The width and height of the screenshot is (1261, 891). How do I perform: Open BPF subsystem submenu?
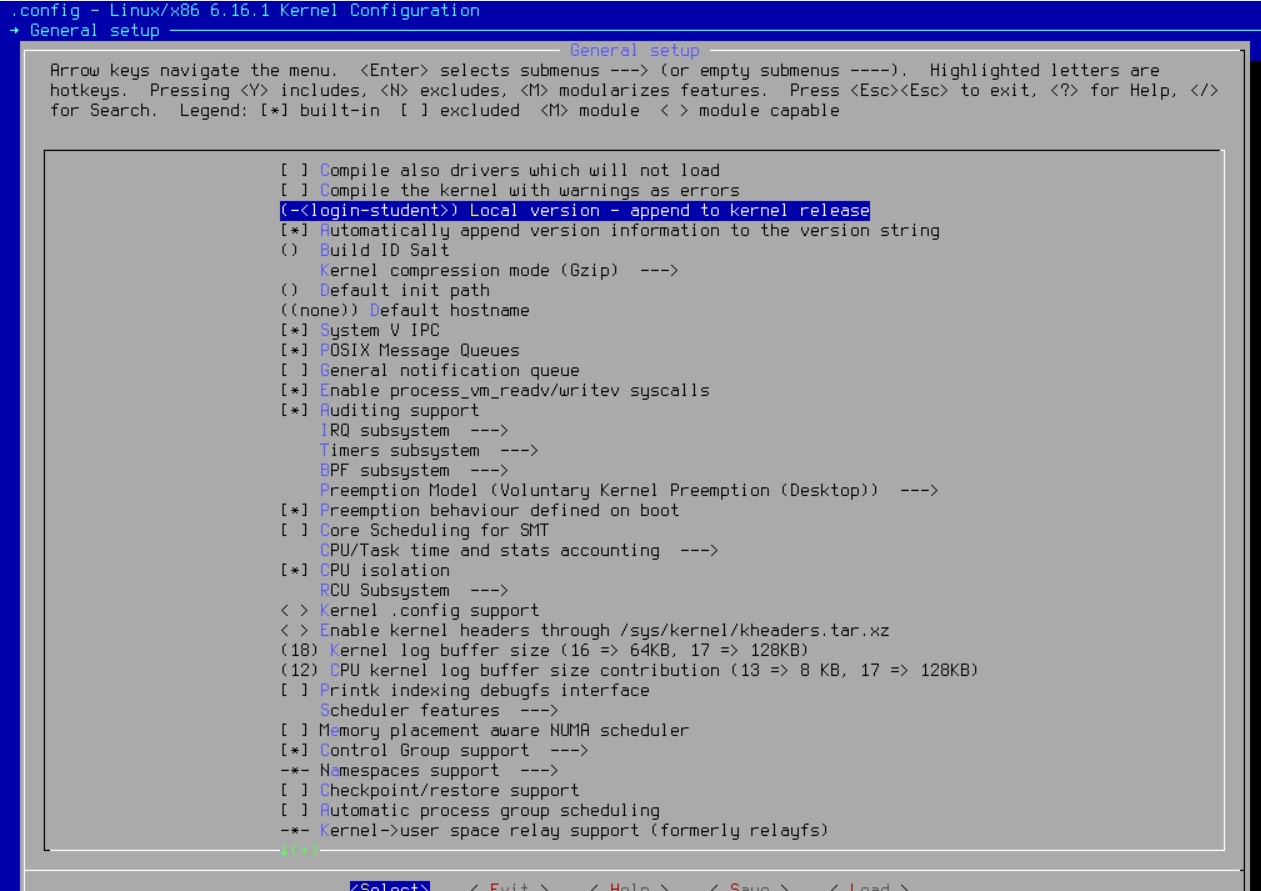415,470
